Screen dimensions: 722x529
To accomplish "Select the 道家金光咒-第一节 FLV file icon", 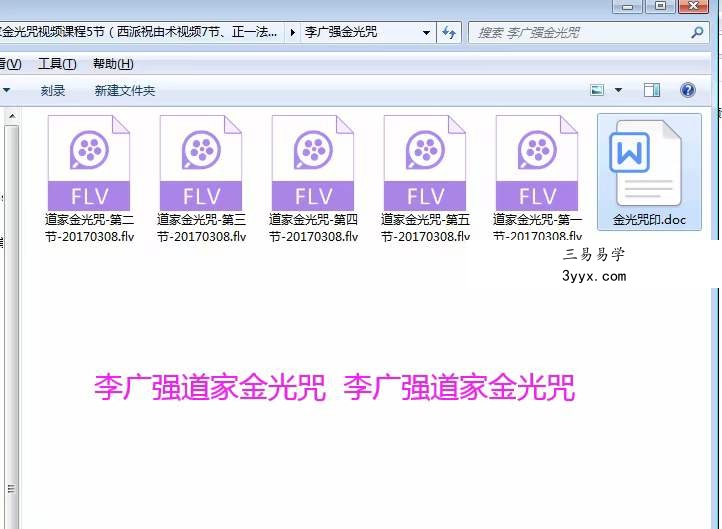I will (537, 163).
